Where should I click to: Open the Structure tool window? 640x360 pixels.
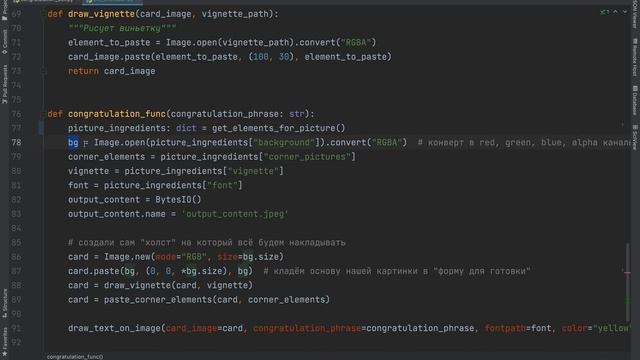tap(4, 303)
